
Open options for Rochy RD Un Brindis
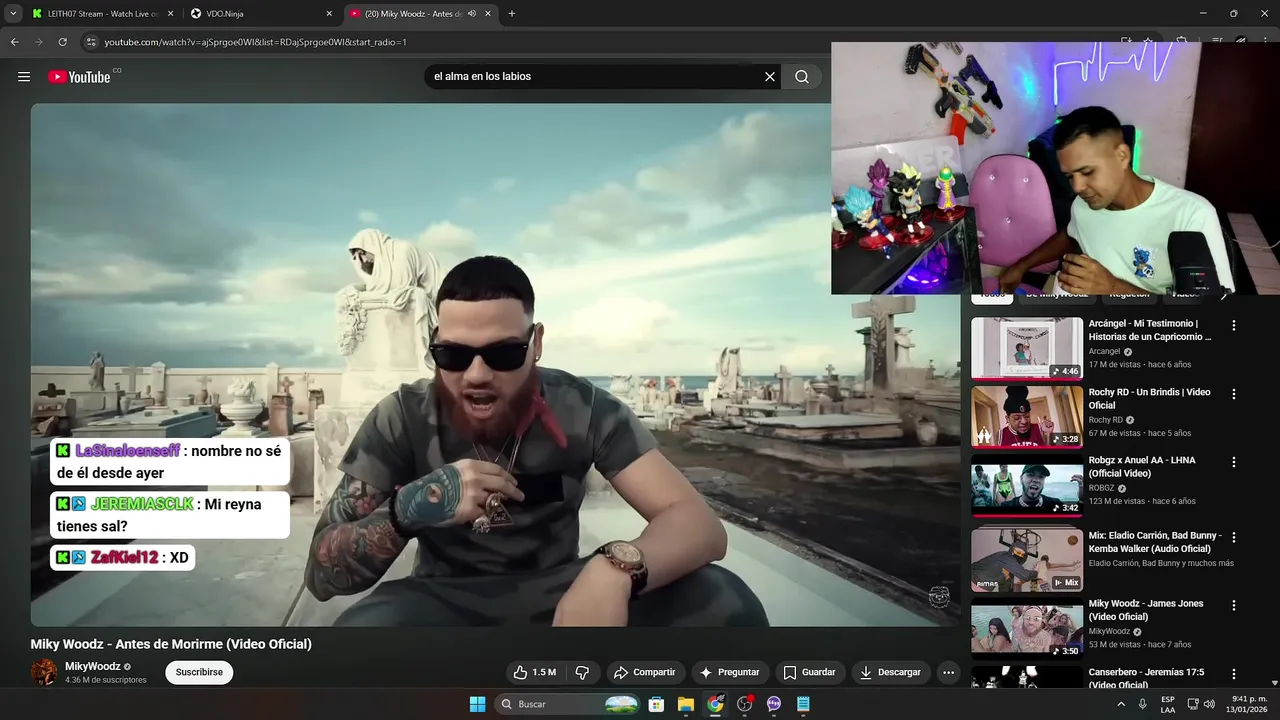pos(1234,394)
